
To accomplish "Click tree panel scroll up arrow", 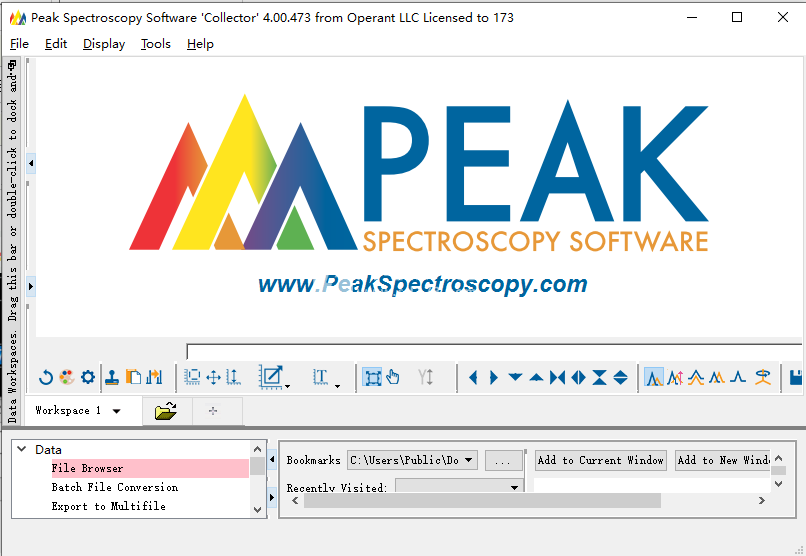I will pos(258,450).
